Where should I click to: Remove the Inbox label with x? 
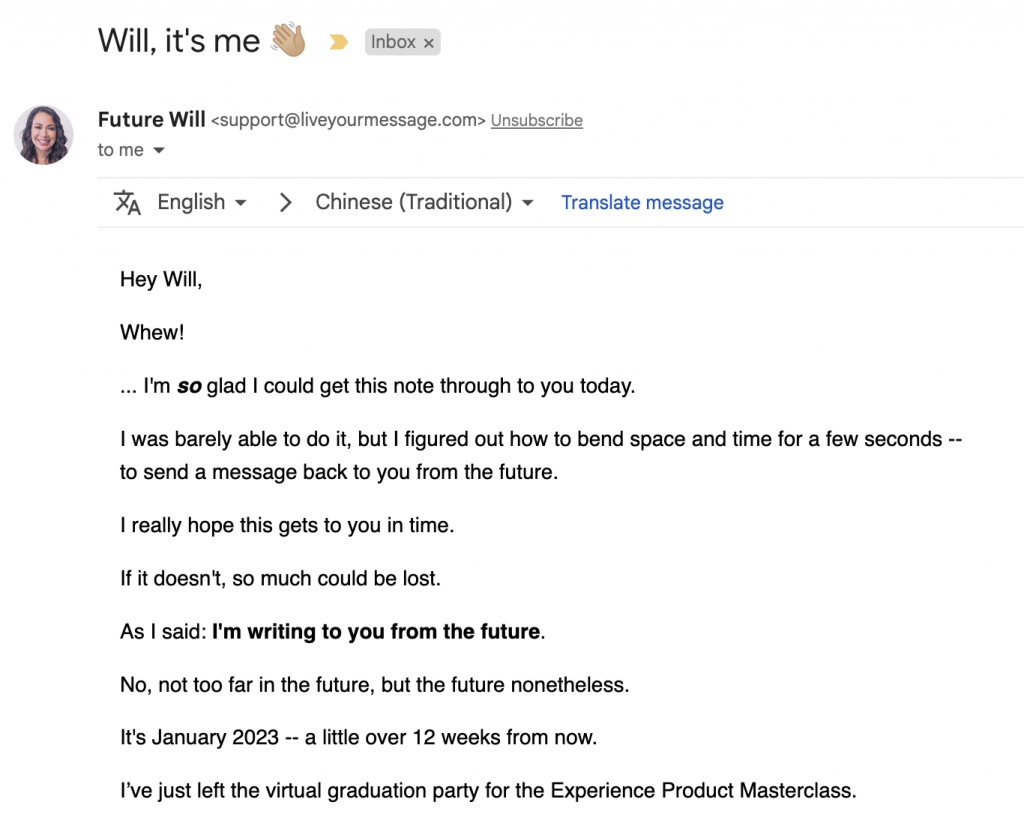pos(428,43)
